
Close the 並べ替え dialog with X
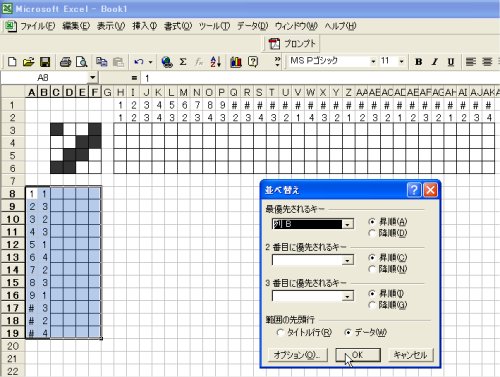(430, 190)
